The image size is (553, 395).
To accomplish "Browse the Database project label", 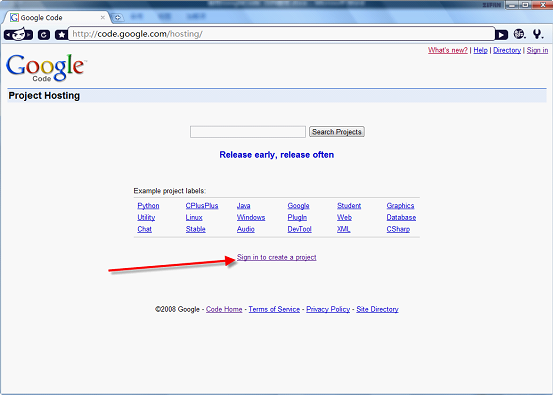I will [401, 217].
